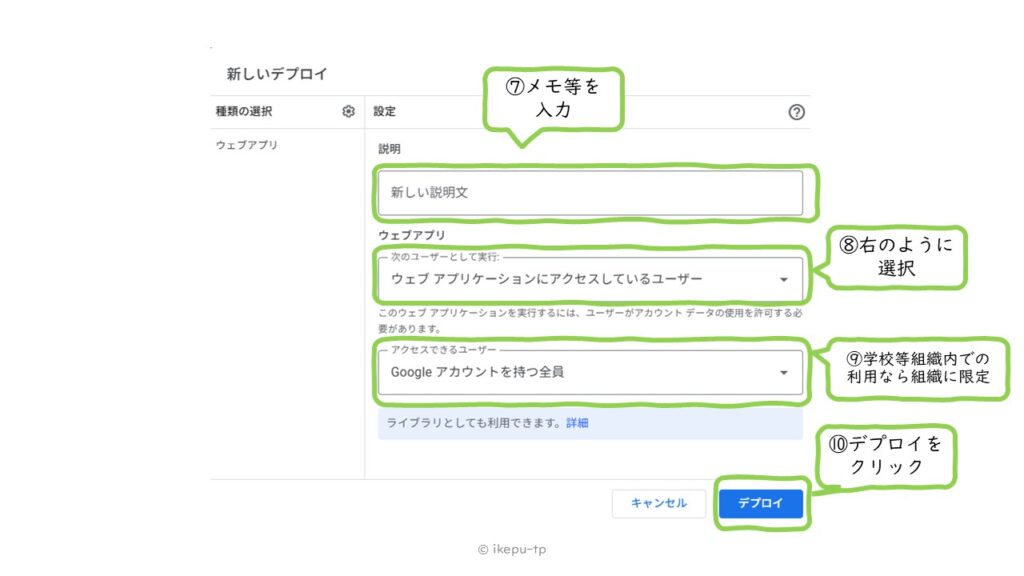This screenshot has width=1024, height=576.
Task: Open the 詳細 link
Action: pos(577,423)
